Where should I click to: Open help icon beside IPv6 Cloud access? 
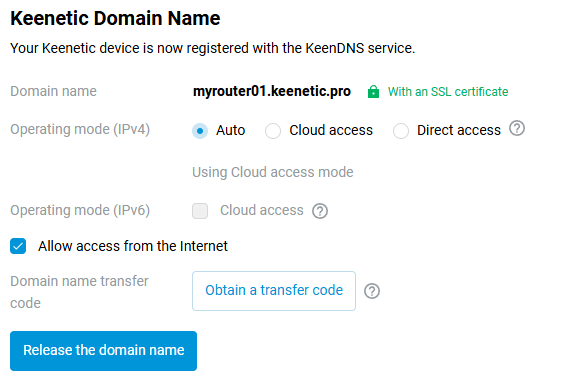pos(320,211)
